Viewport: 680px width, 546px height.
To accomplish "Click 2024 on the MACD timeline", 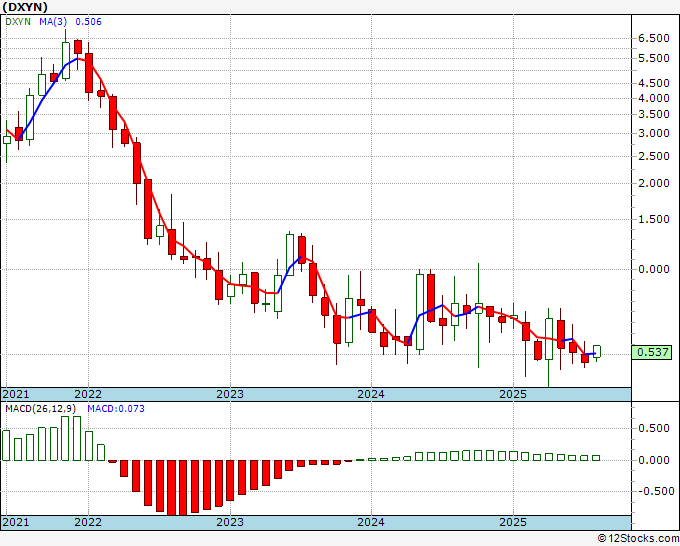I will point(371,522).
